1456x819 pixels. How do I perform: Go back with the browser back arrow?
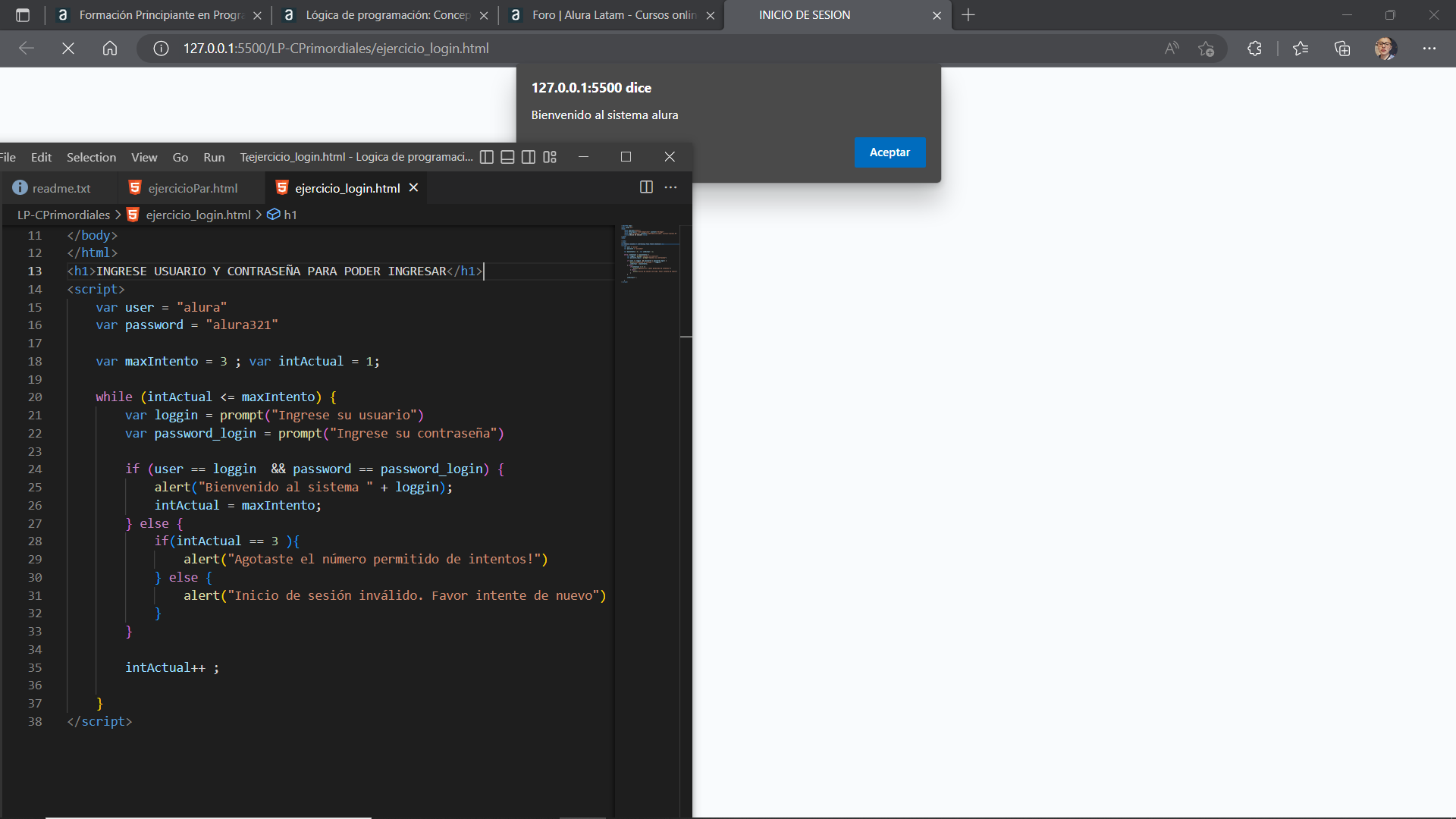(x=27, y=49)
